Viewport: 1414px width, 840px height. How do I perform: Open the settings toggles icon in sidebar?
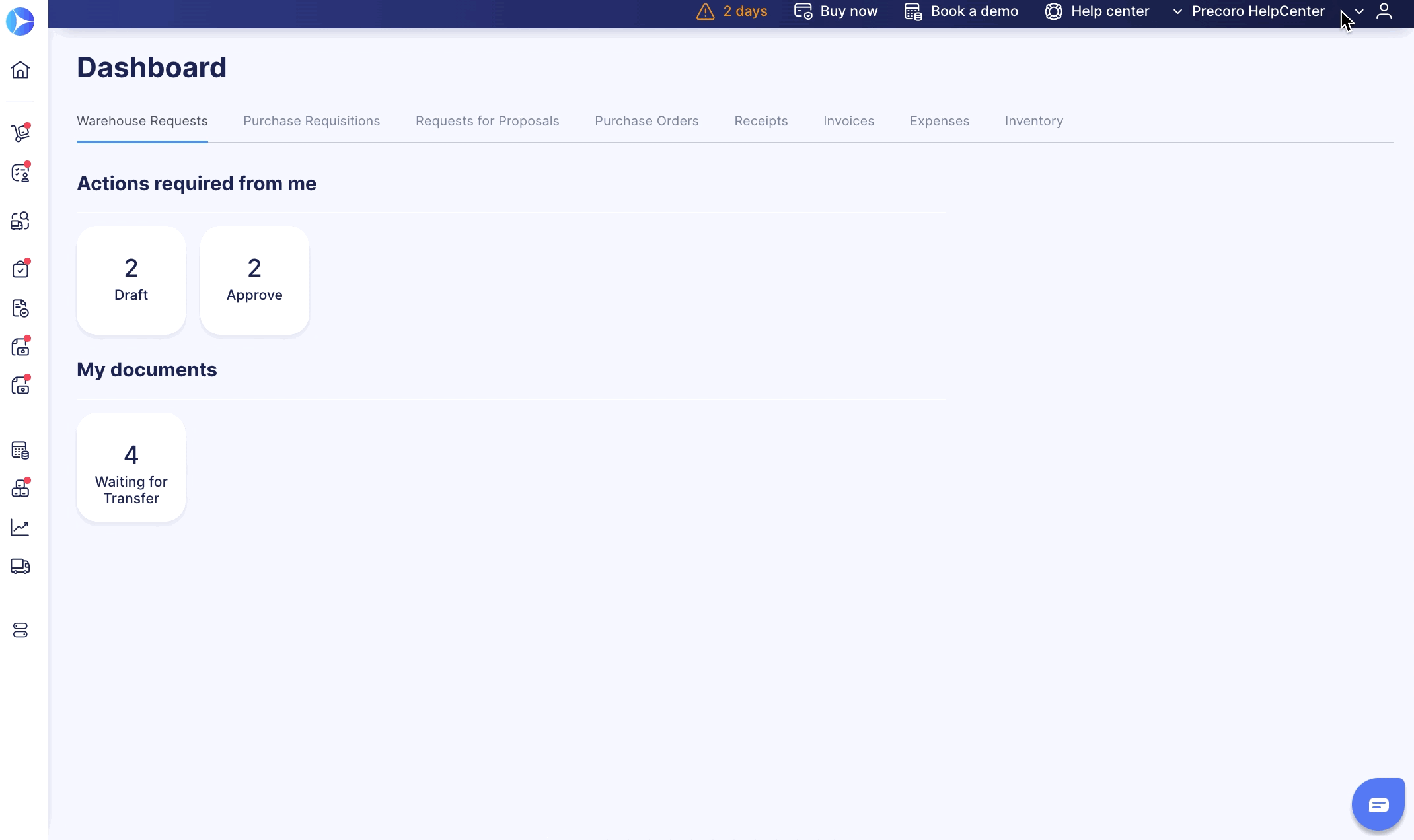(20, 631)
